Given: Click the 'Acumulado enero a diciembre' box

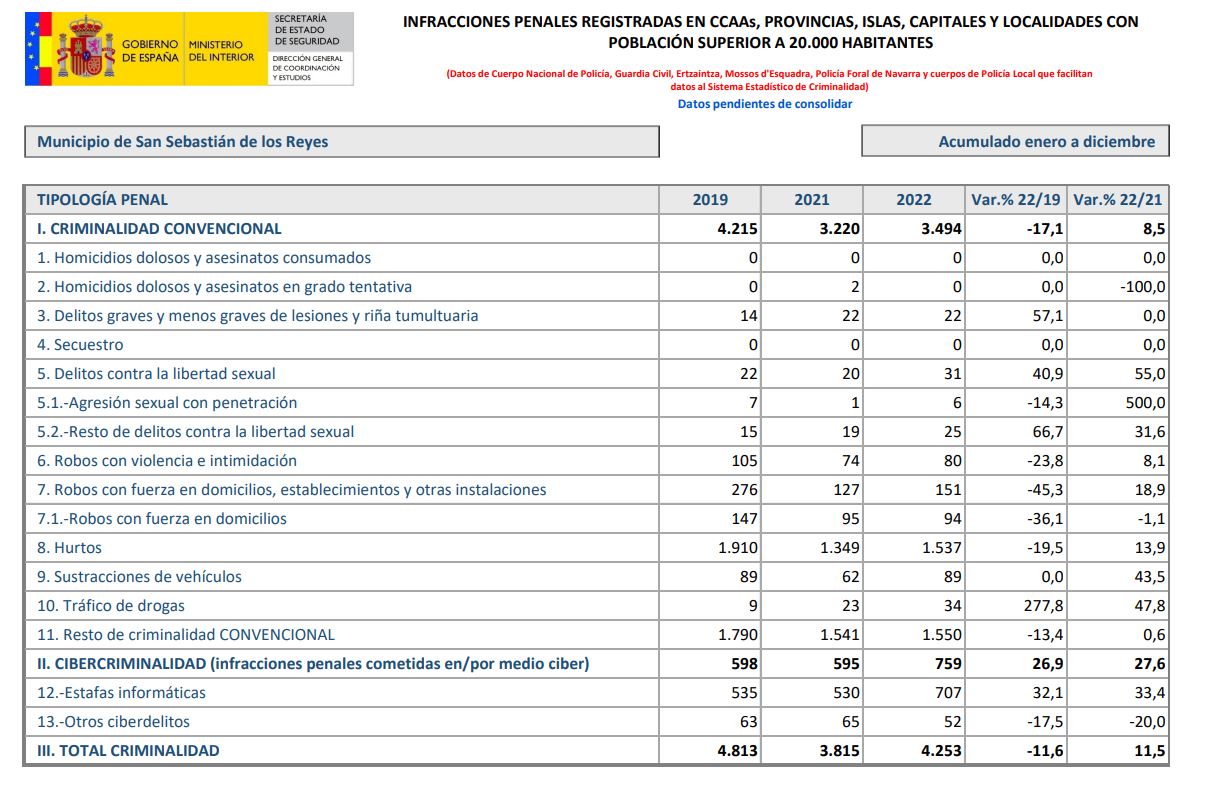Looking at the screenshot, I should click(1014, 142).
